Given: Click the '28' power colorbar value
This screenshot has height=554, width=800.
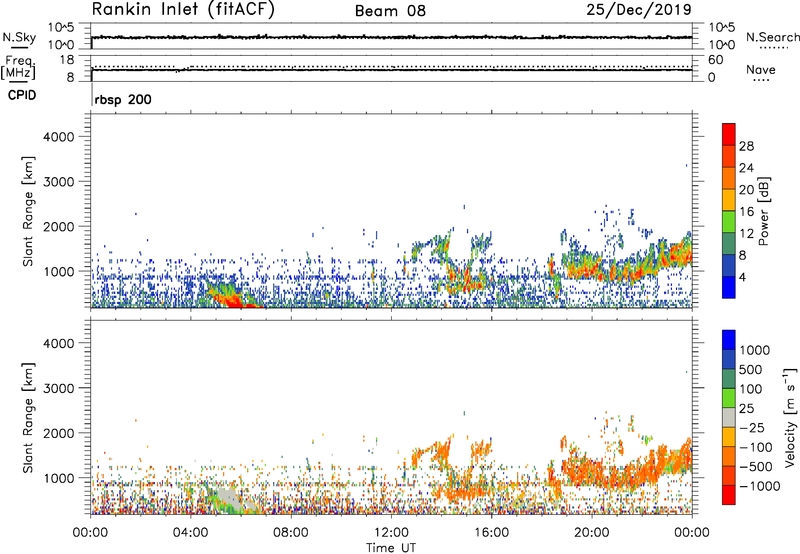Looking at the screenshot, I should (746, 146).
